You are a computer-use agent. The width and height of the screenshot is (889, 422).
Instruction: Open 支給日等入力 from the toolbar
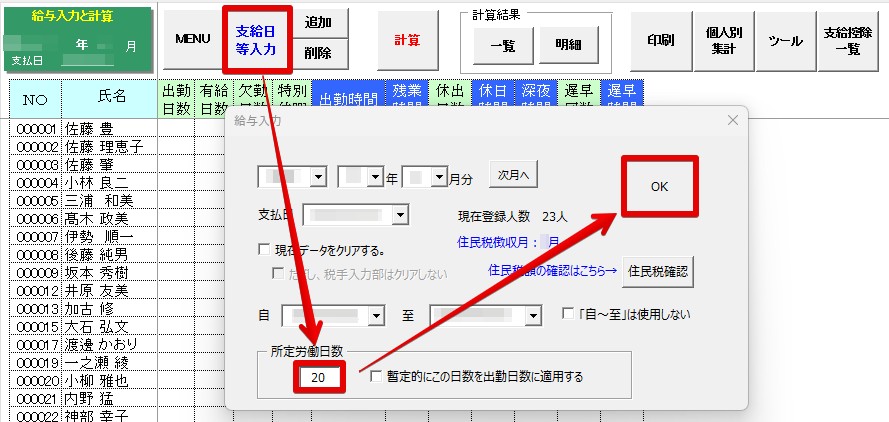point(257,39)
